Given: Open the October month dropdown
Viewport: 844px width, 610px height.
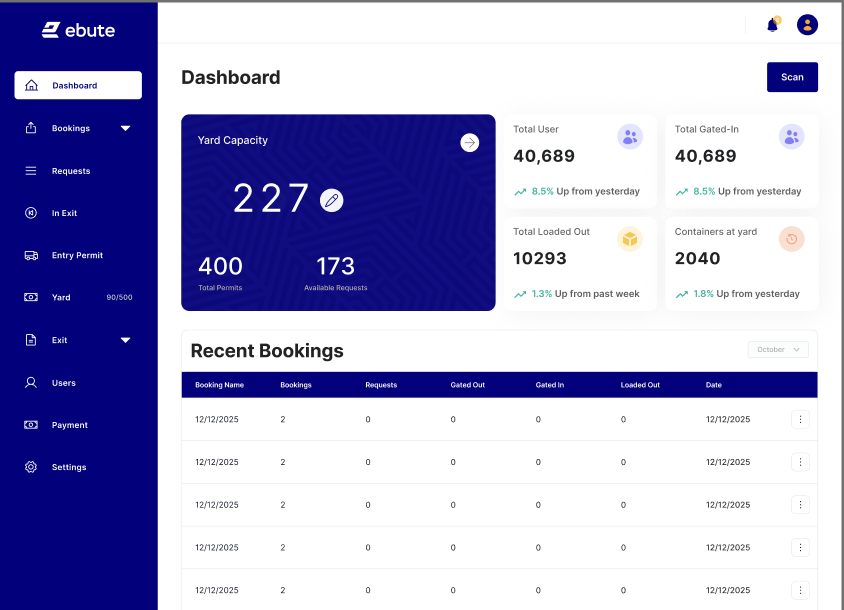Looking at the screenshot, I should (x=778, y=349).
